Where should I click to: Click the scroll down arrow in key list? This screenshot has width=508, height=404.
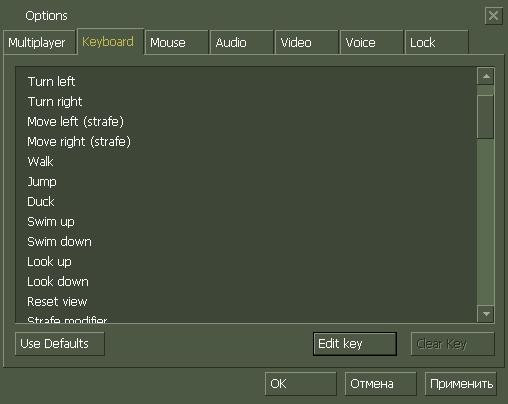tap(486, 314)
